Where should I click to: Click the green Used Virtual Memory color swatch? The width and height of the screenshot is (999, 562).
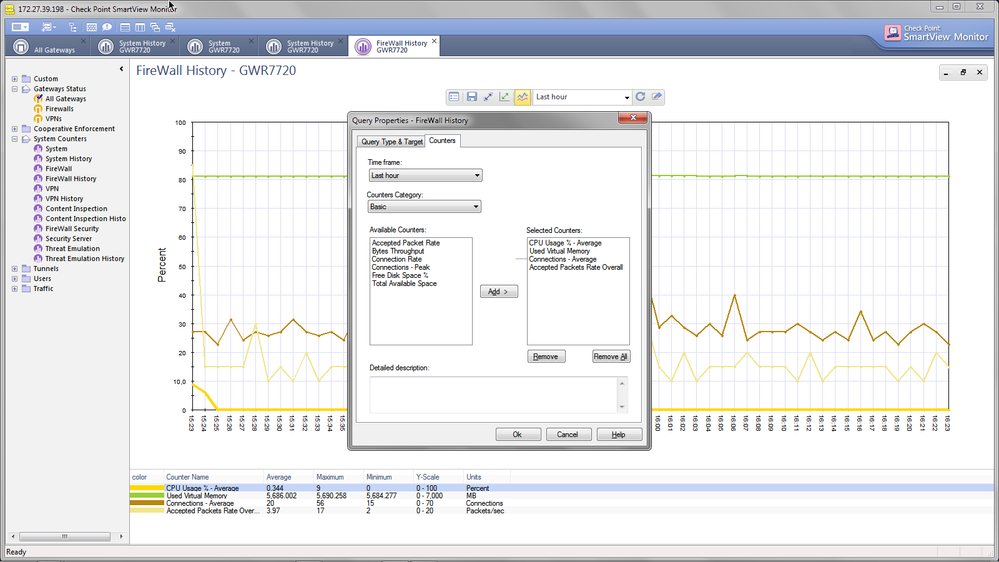click(147, 495)
